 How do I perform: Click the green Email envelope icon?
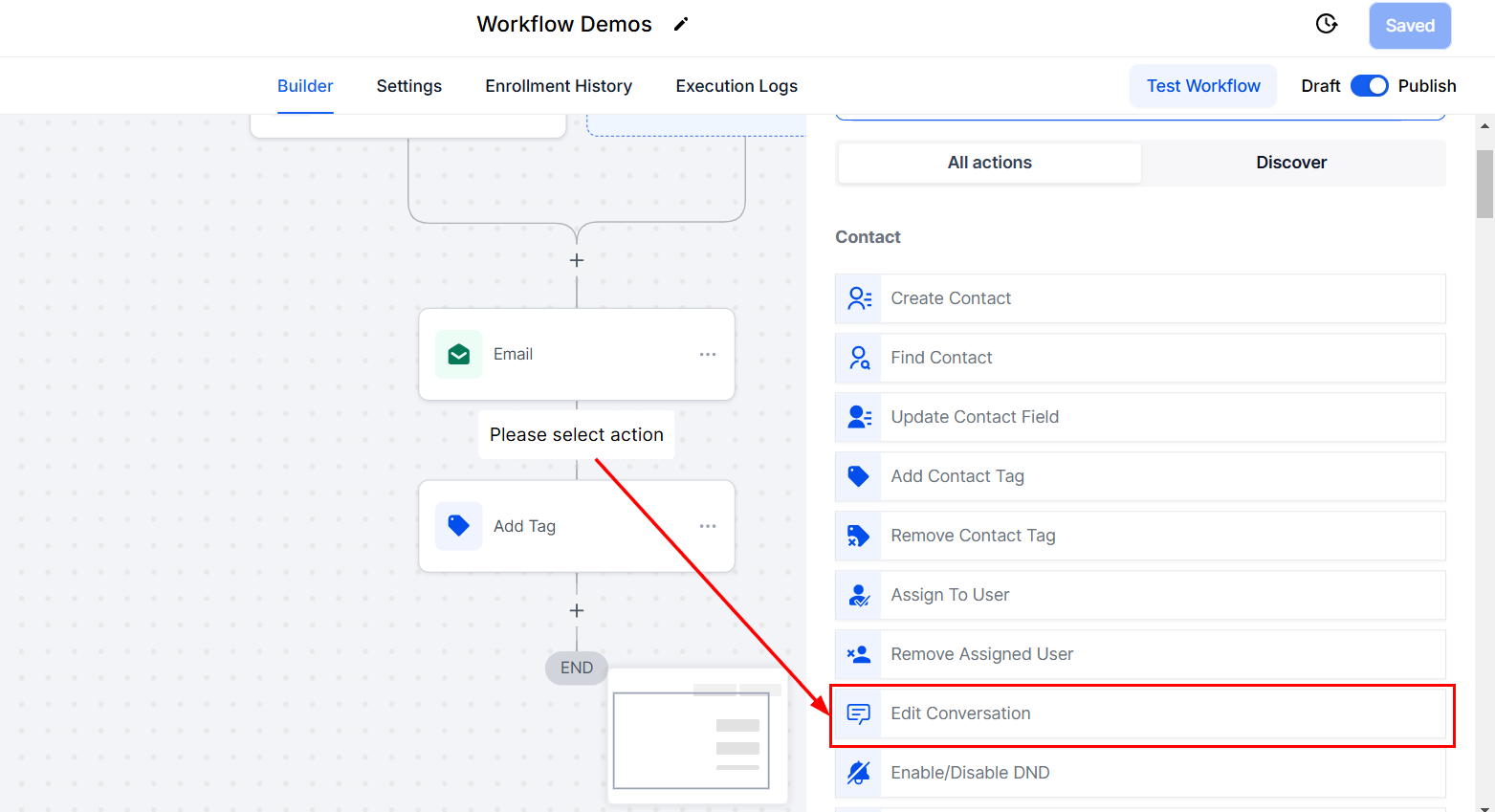(459, 354)
